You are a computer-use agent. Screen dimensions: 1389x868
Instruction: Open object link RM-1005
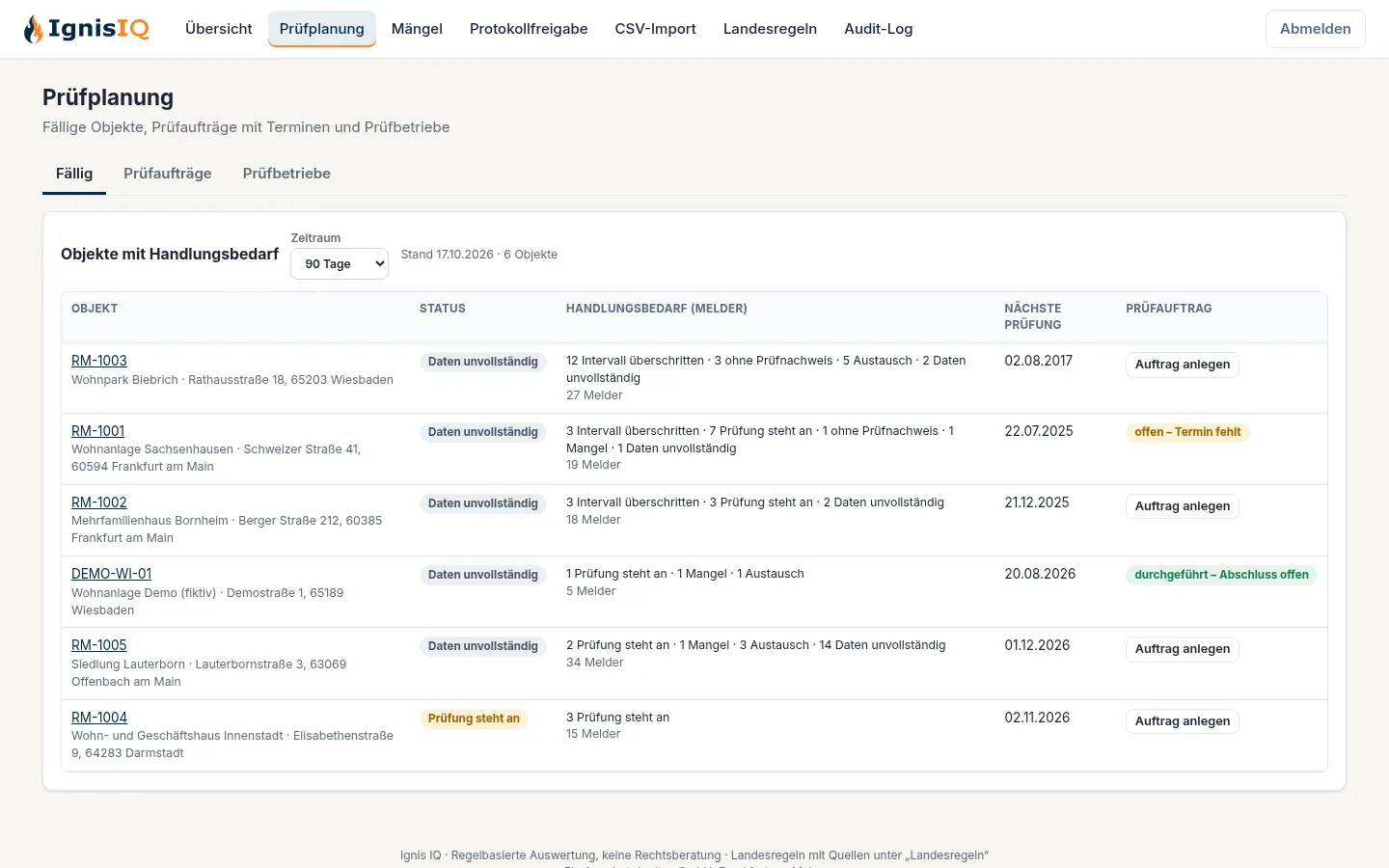(99, 645)
